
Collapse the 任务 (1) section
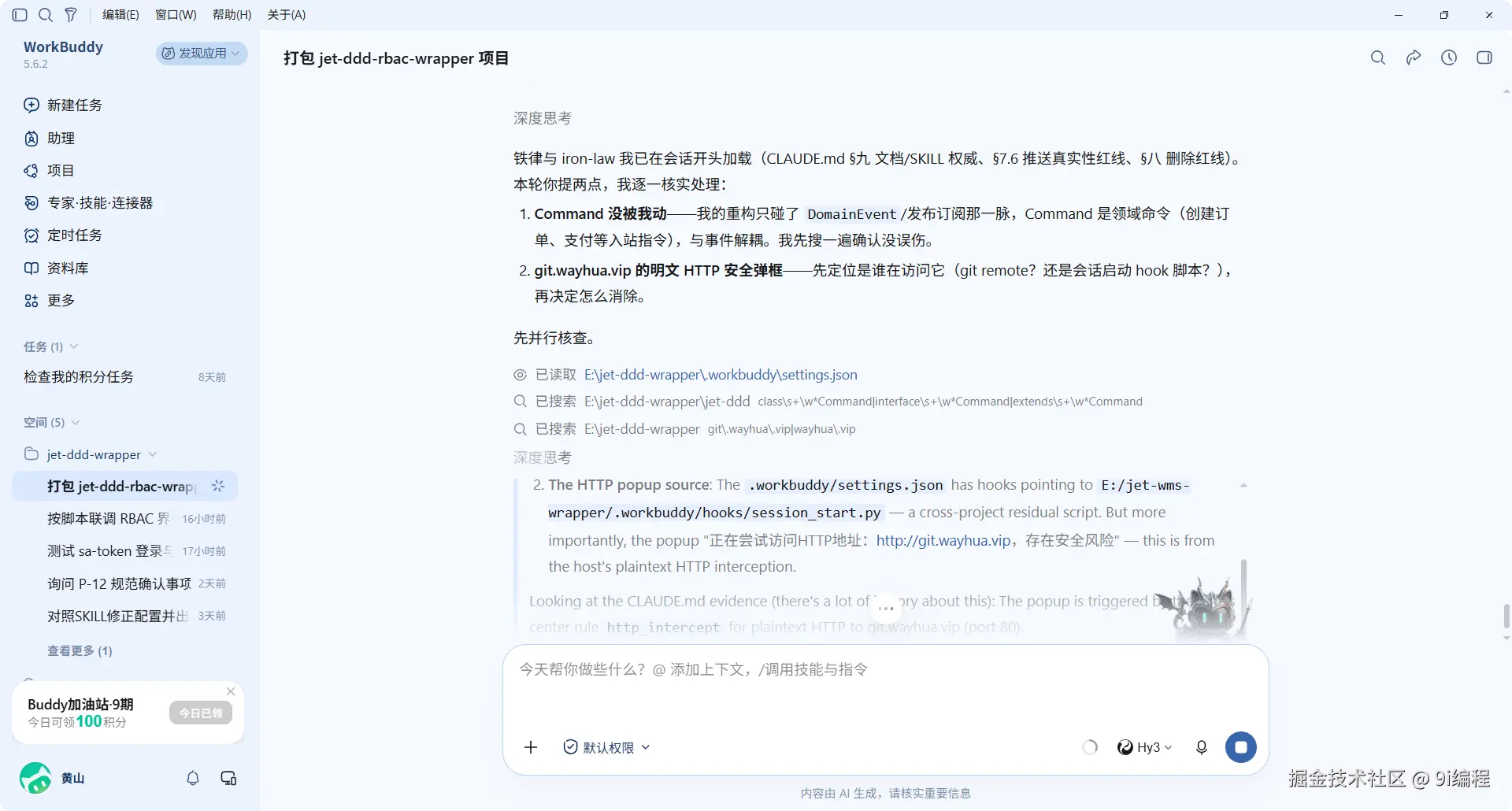point(50,346)
